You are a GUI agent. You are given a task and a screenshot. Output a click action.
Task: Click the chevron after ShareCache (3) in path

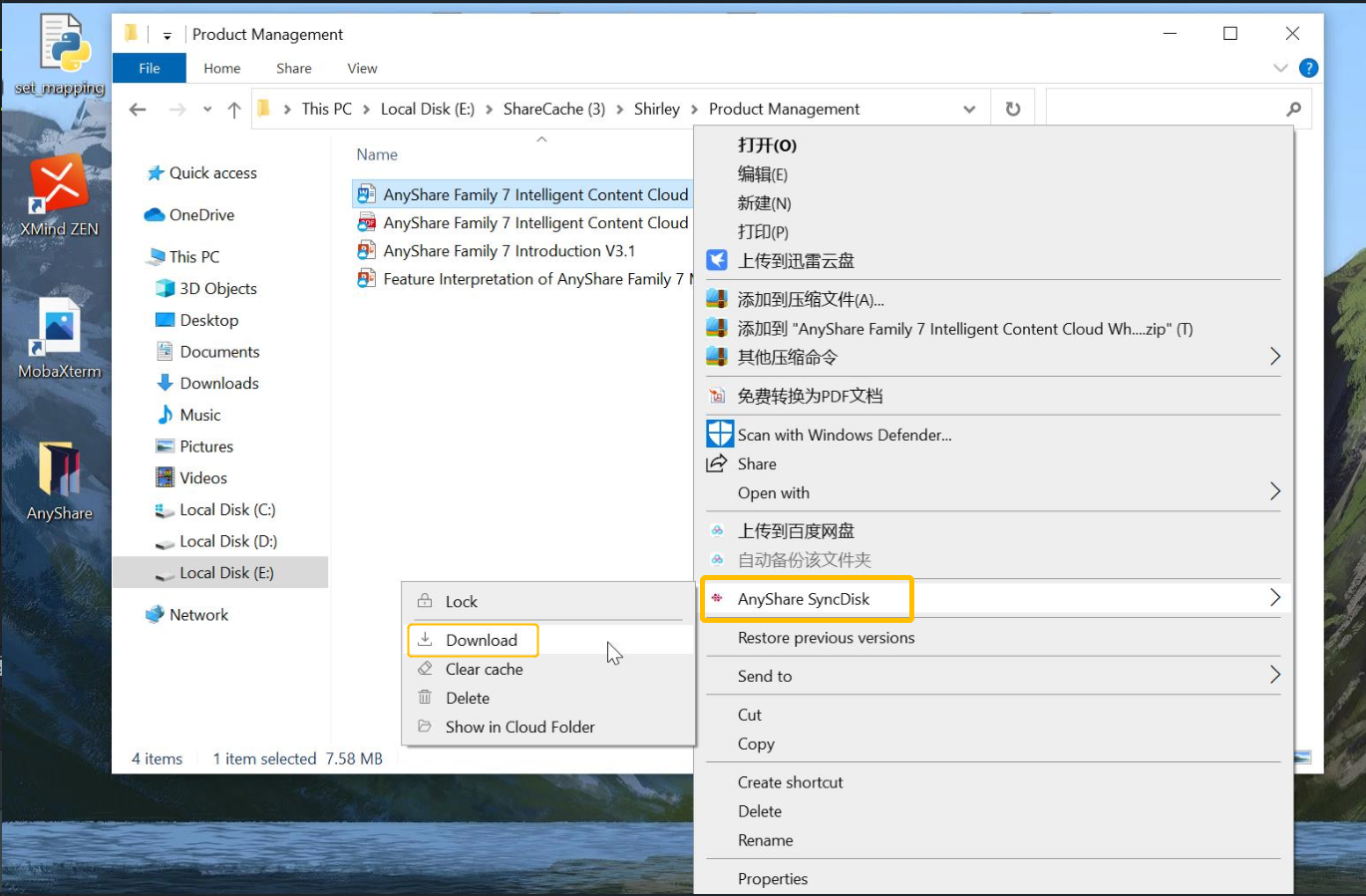tap(620, 110)
